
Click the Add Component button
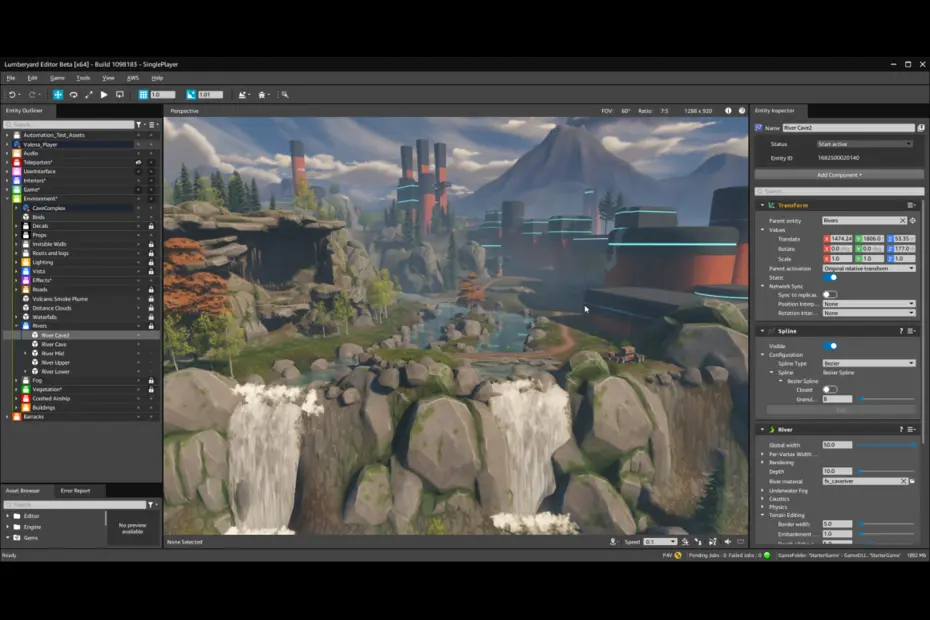coord(839,175)
